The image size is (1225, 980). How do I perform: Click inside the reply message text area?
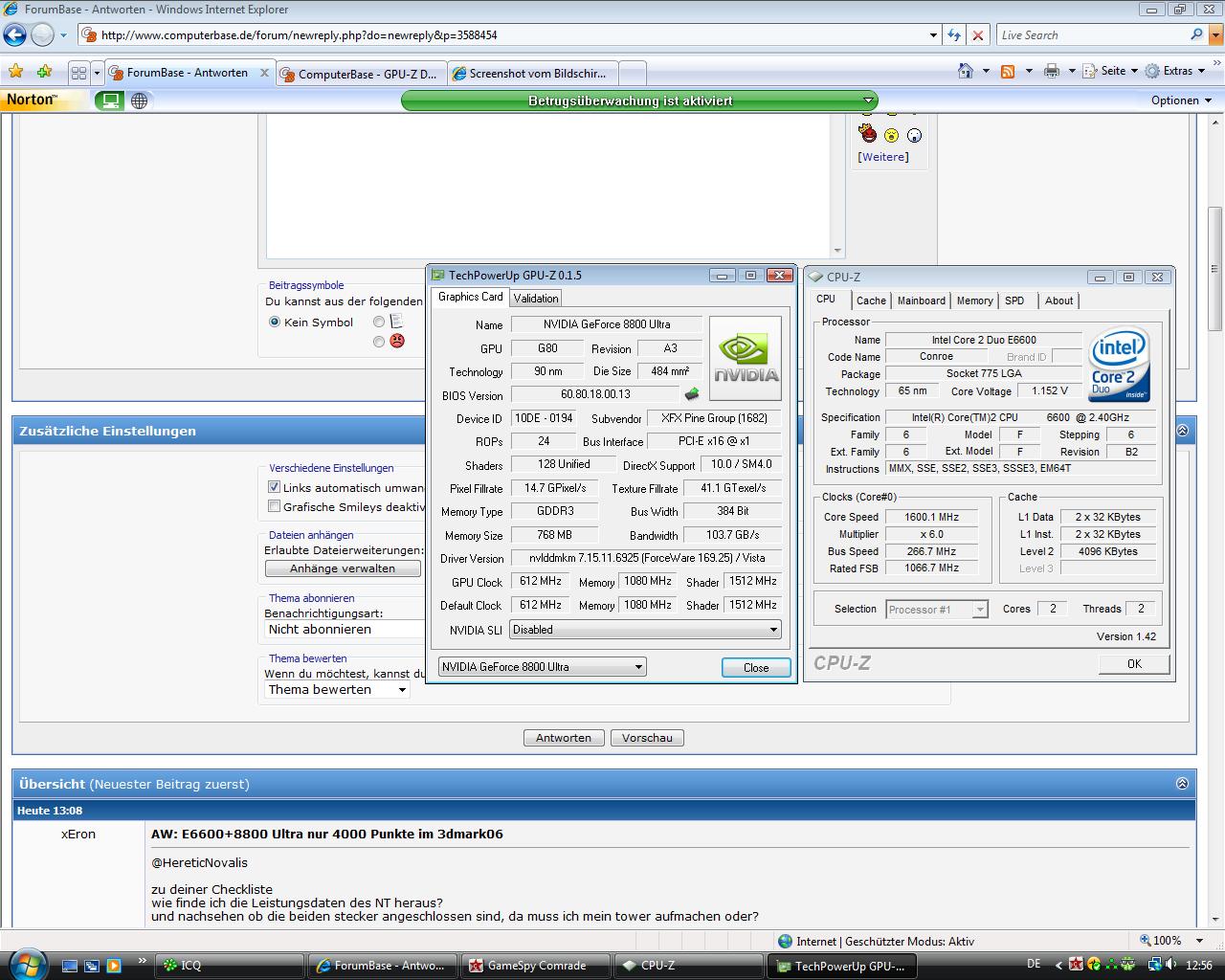tap(550, 187)
